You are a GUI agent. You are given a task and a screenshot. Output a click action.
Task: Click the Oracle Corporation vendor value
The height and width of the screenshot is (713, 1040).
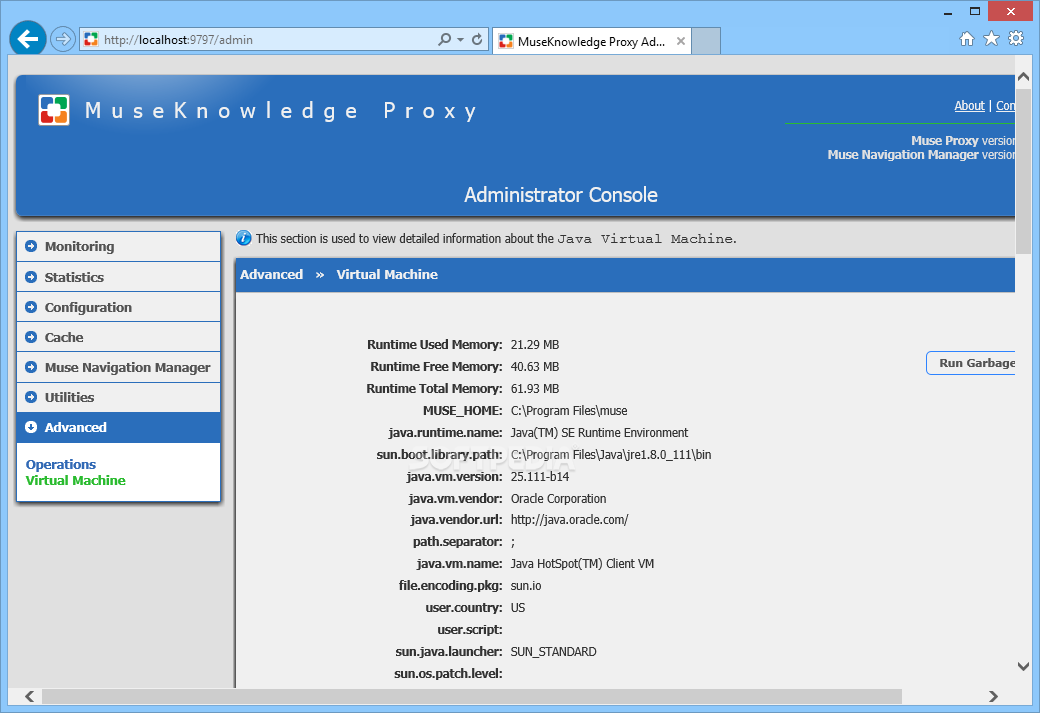pyautogui.click(x=558, y=498)
